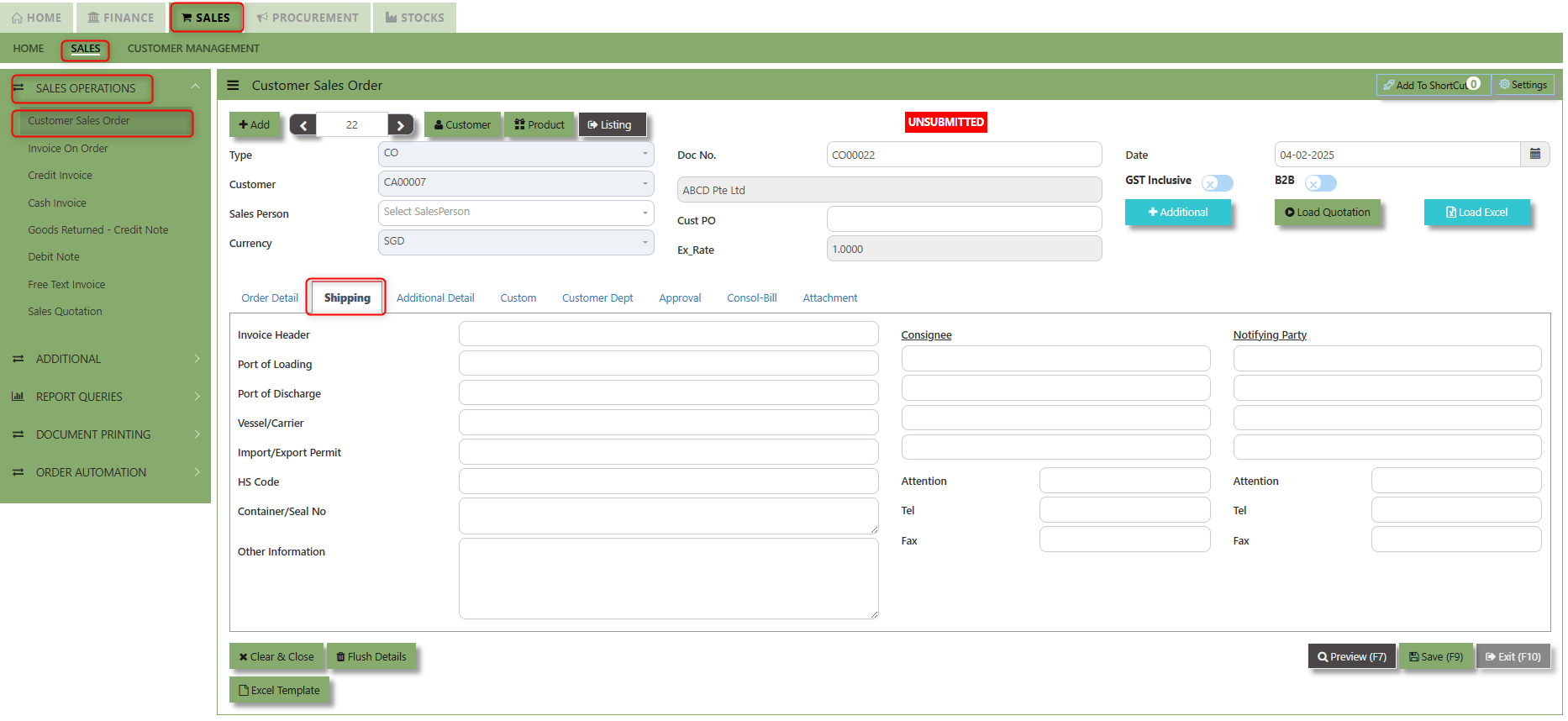Click the Load Excel button

(1476, 213)
